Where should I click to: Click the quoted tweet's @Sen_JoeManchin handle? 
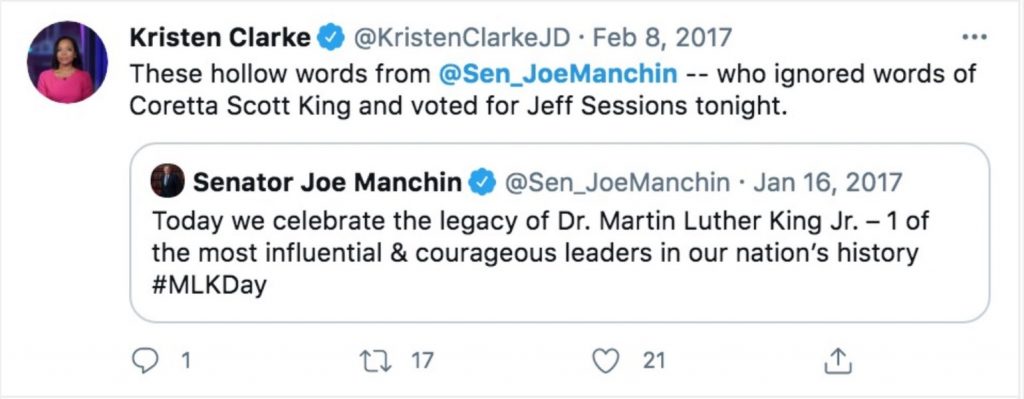click(x=615, y=182)
